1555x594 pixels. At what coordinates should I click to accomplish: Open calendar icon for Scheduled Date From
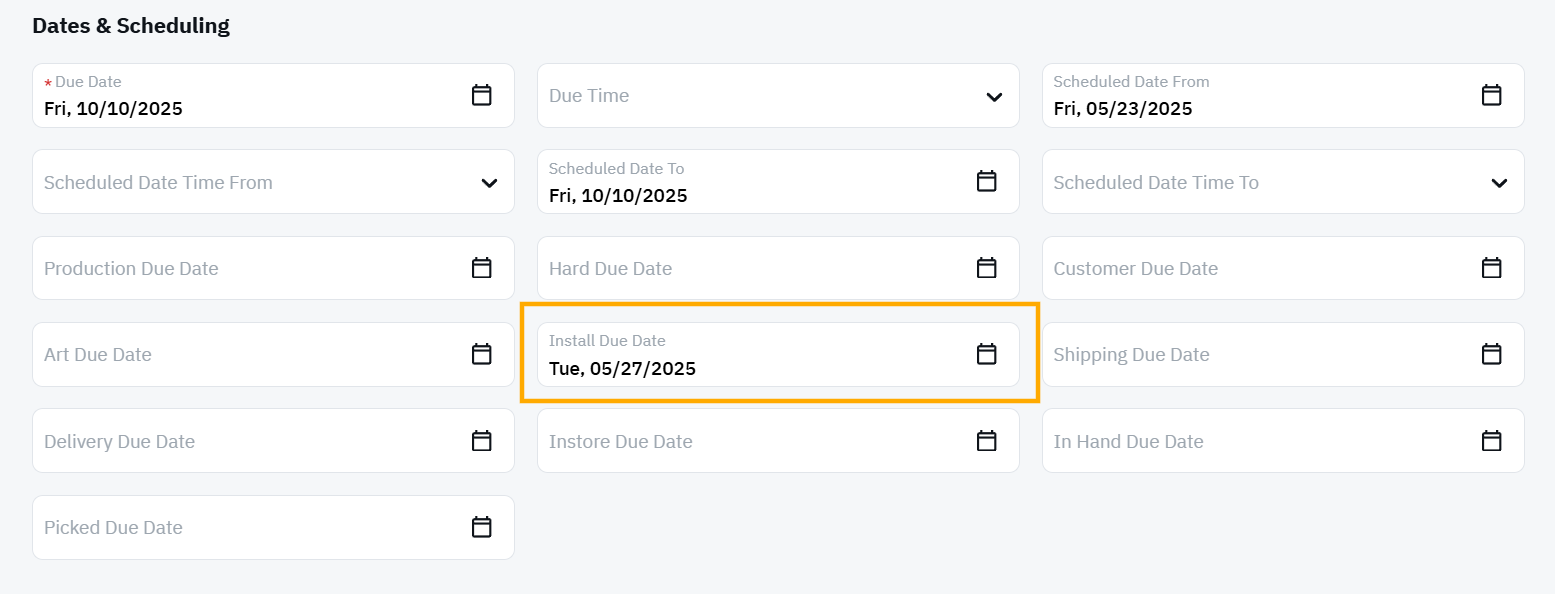pyautogui.click(x=1491, y=95)
